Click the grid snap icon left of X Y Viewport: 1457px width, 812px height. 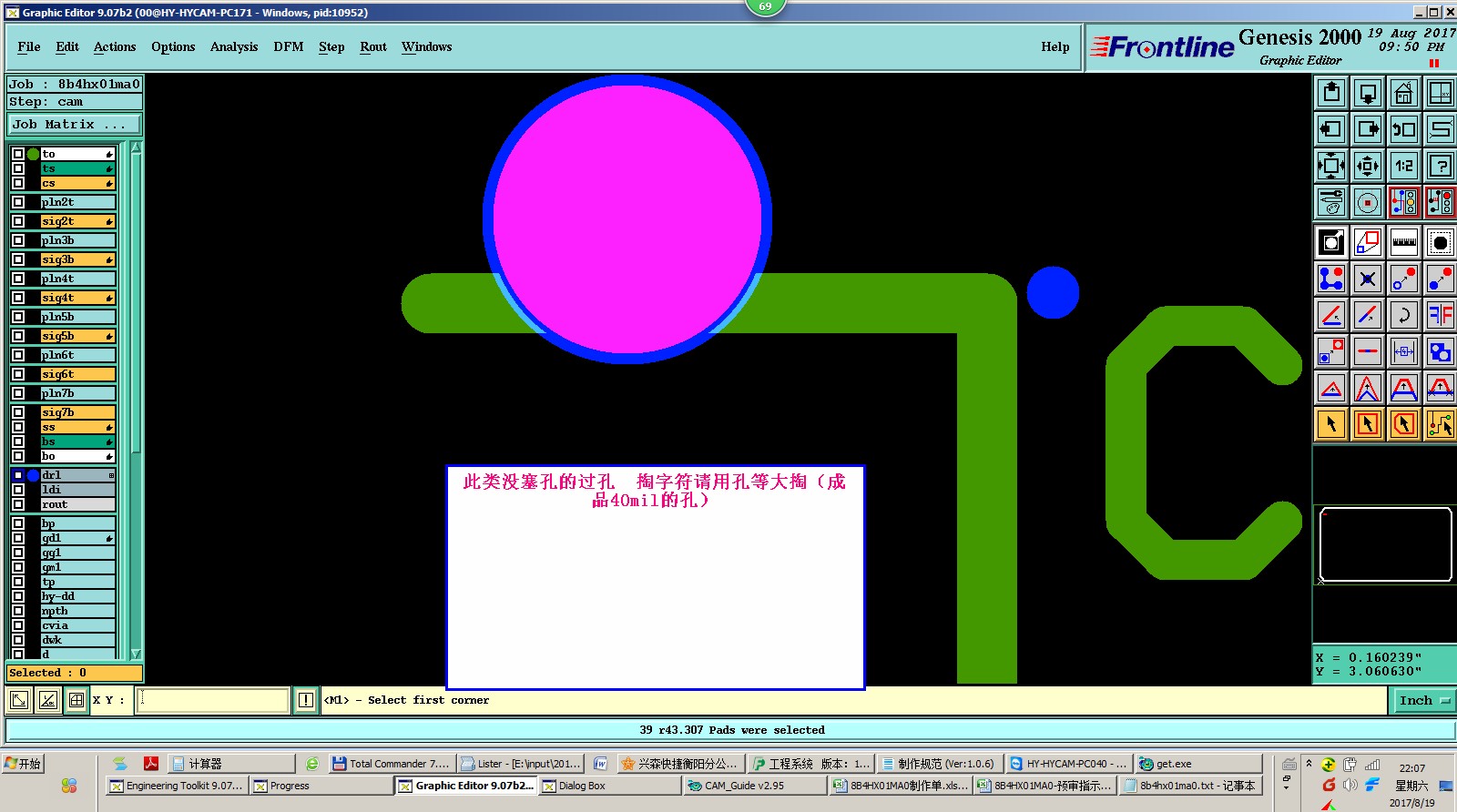pyautogui.click(x=76, y=700)
